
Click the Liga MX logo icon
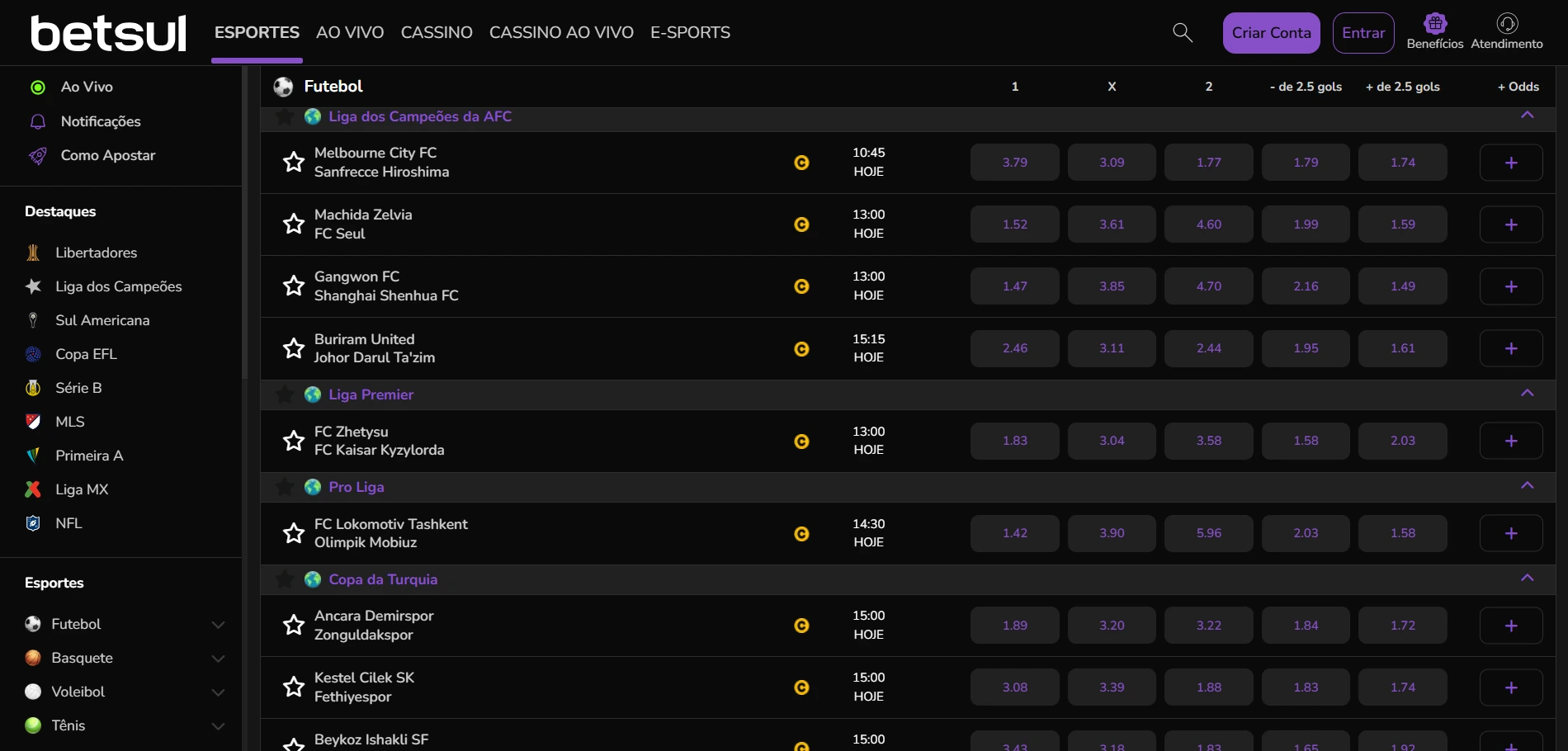[x=33, y=489]
